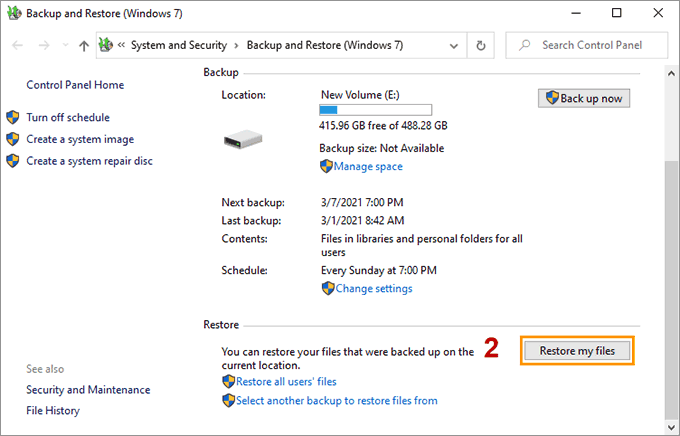Click the New Volume (E:) drive icon
The height and width of the screenshot is (436, 680).
(x=243, y=140)
